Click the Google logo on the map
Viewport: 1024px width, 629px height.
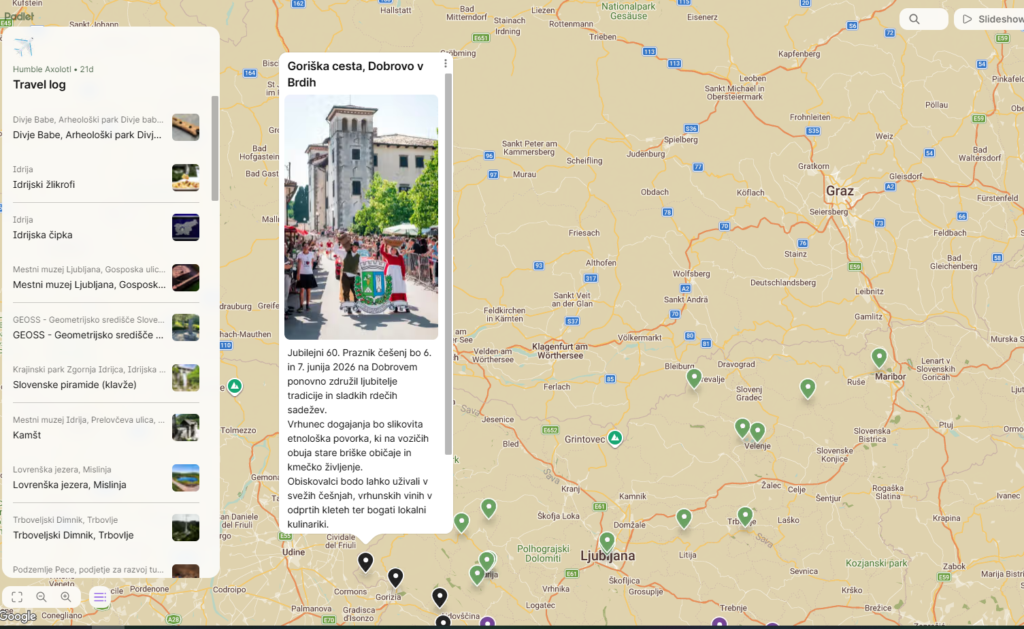pos(18,616)
